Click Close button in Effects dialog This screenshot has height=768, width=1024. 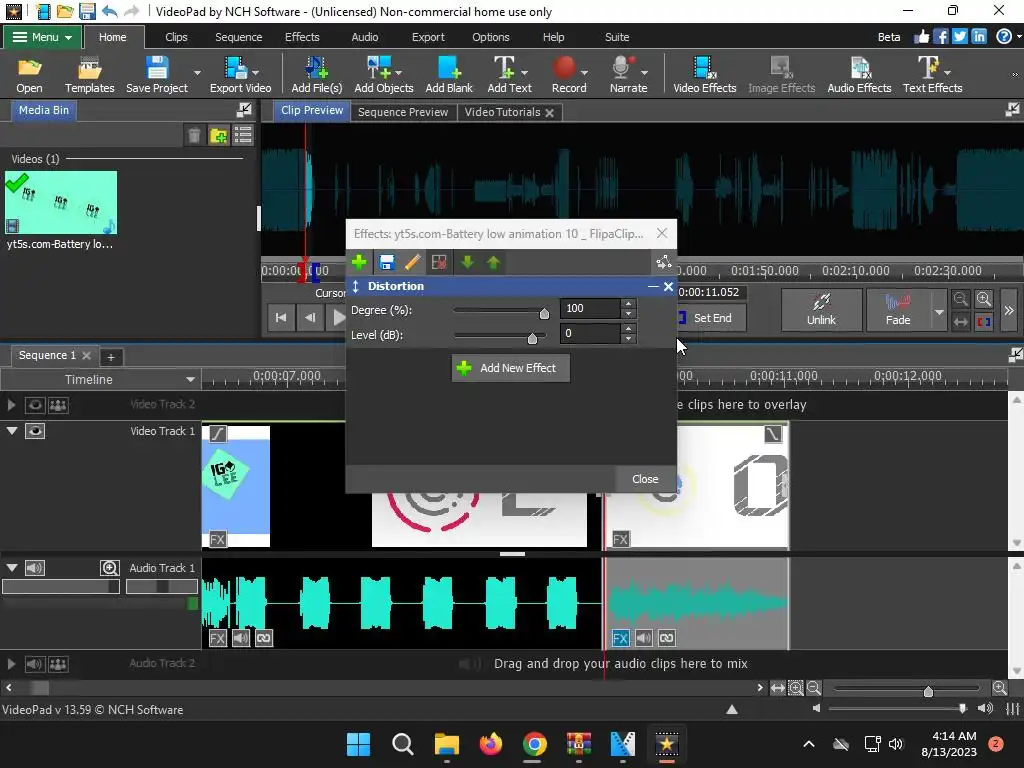coord(645,479)
